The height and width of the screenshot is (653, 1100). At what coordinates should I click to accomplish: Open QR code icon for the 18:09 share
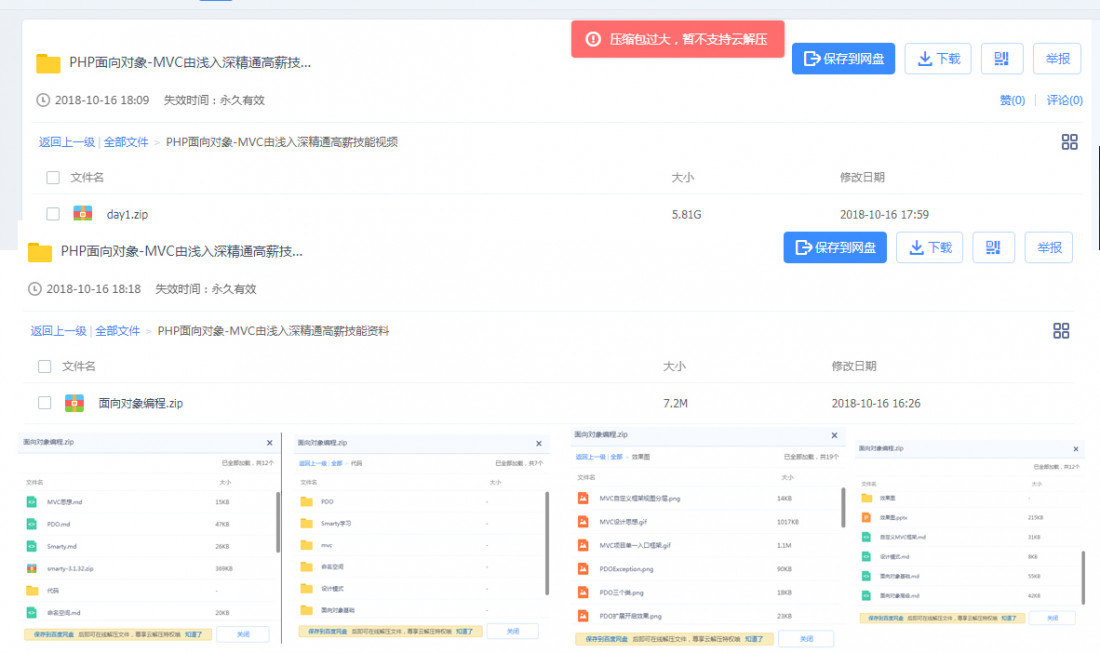click(1001, 59)
